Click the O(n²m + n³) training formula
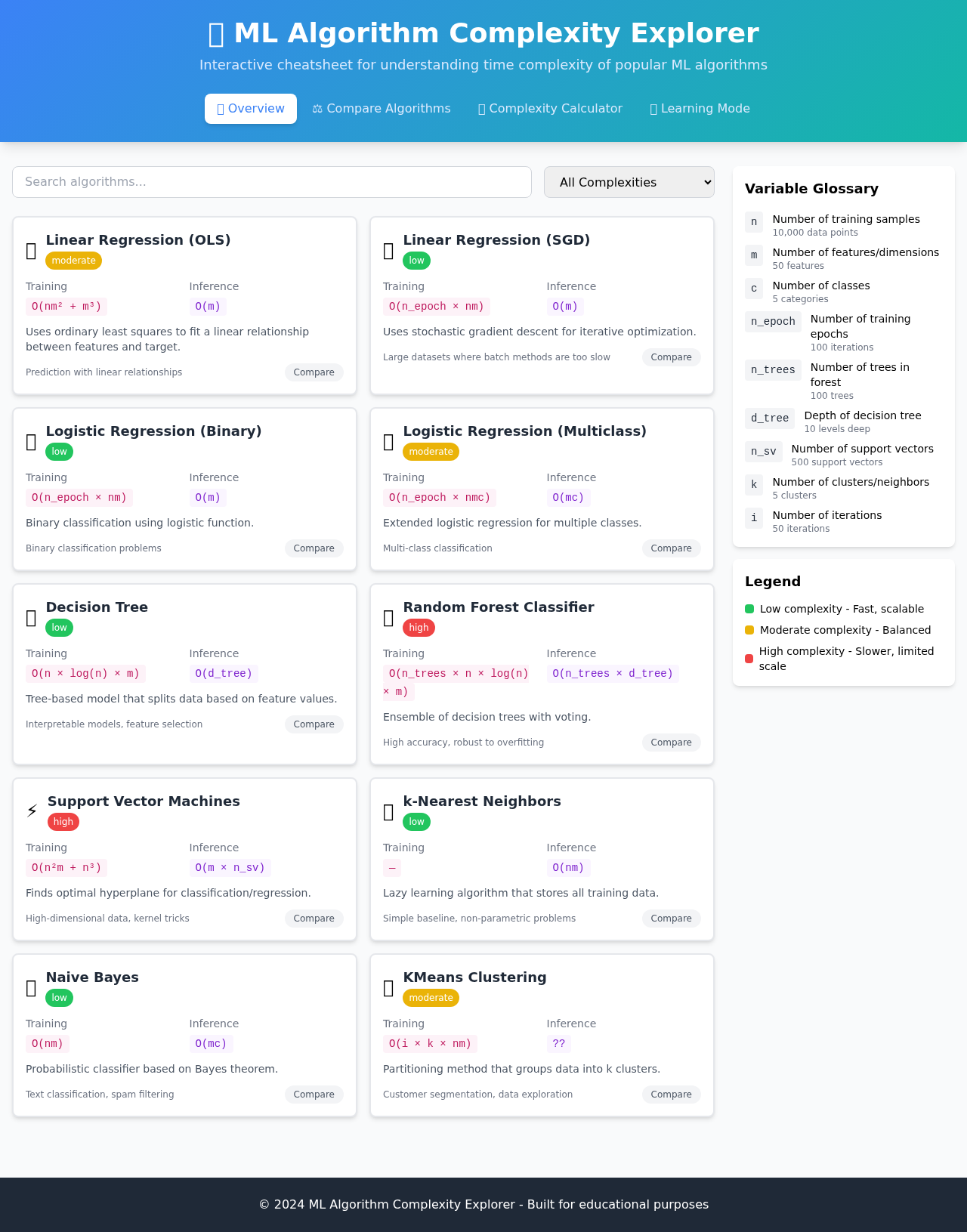This screenshot has height=1232, width=967. [x=66, y=868]
